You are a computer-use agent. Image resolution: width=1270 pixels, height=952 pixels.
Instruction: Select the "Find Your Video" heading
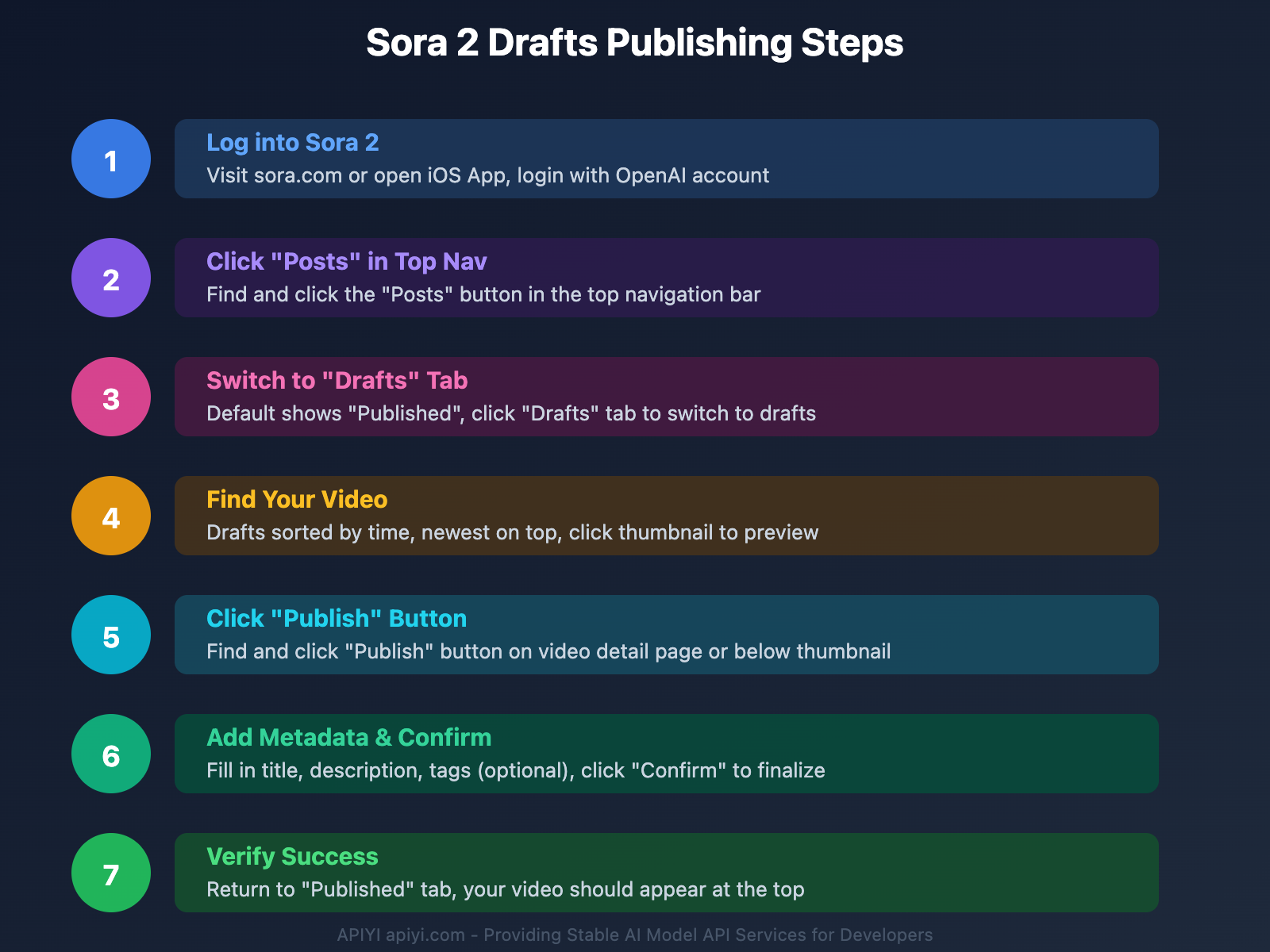coord(297,500)
